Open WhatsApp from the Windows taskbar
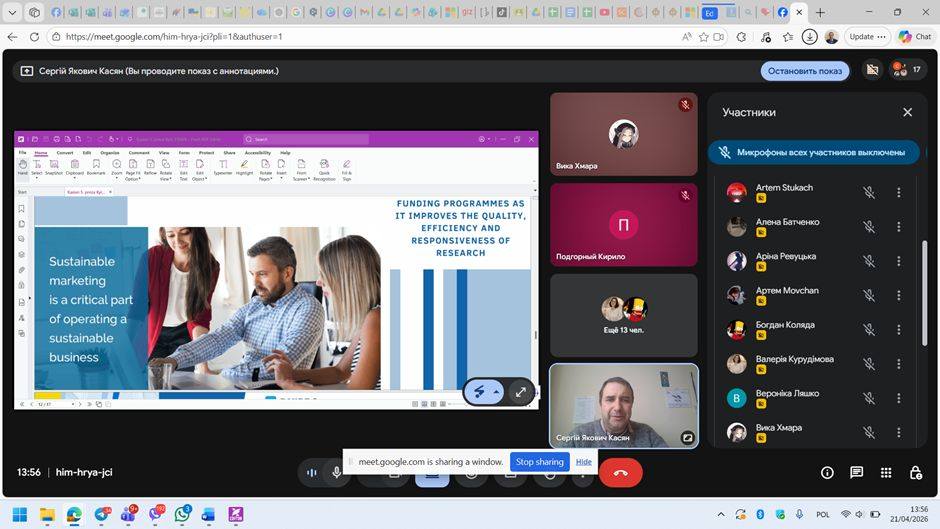940x529 pixels. coord(182,514)
